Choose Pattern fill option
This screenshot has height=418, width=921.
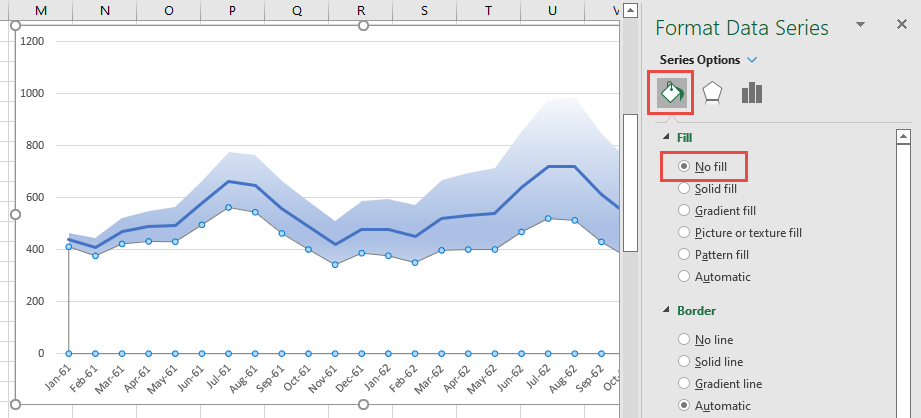coord(714,255)
